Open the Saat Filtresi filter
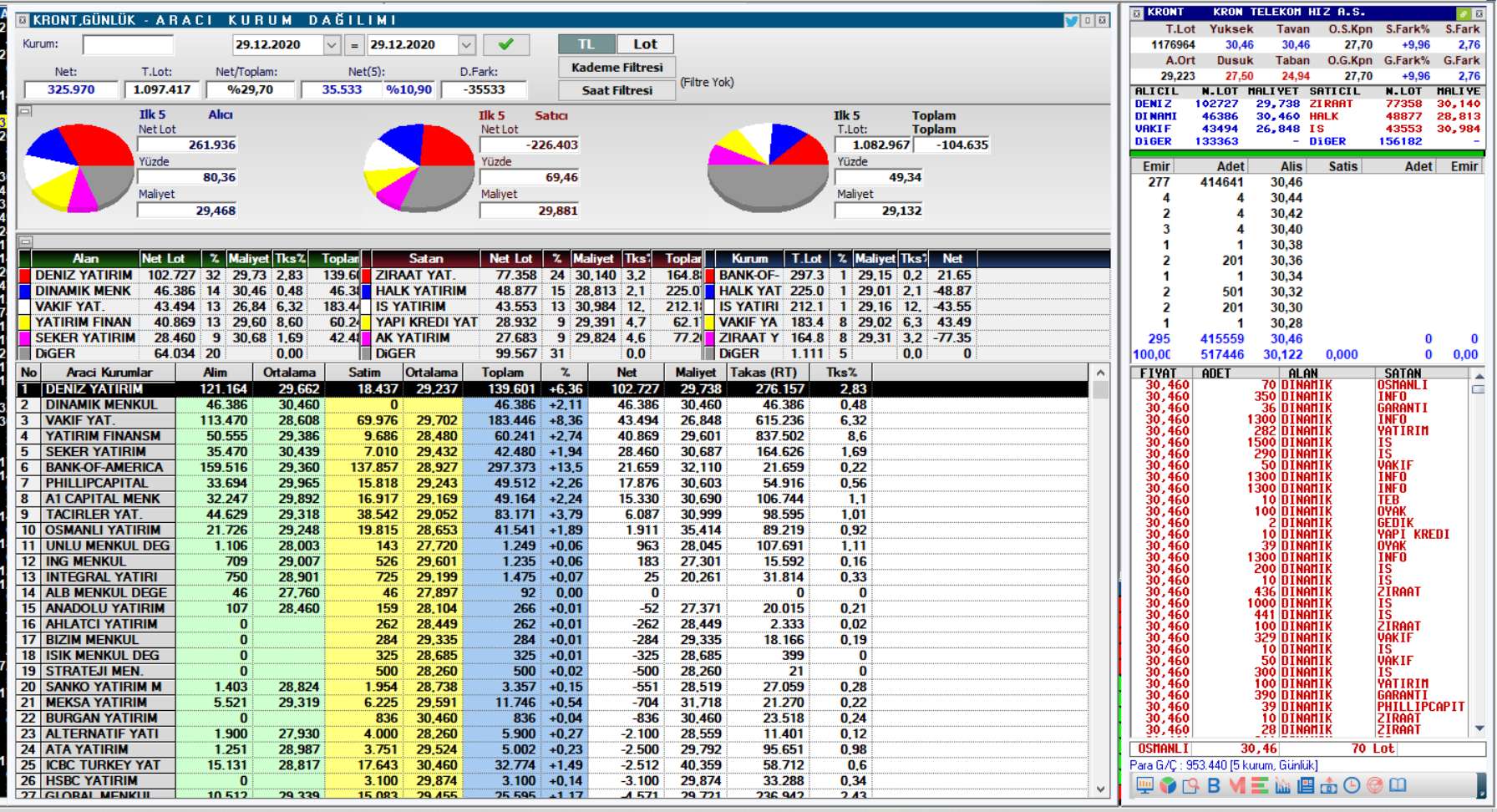The height and width of the screenshot is (812, 1497). (617, 90)
